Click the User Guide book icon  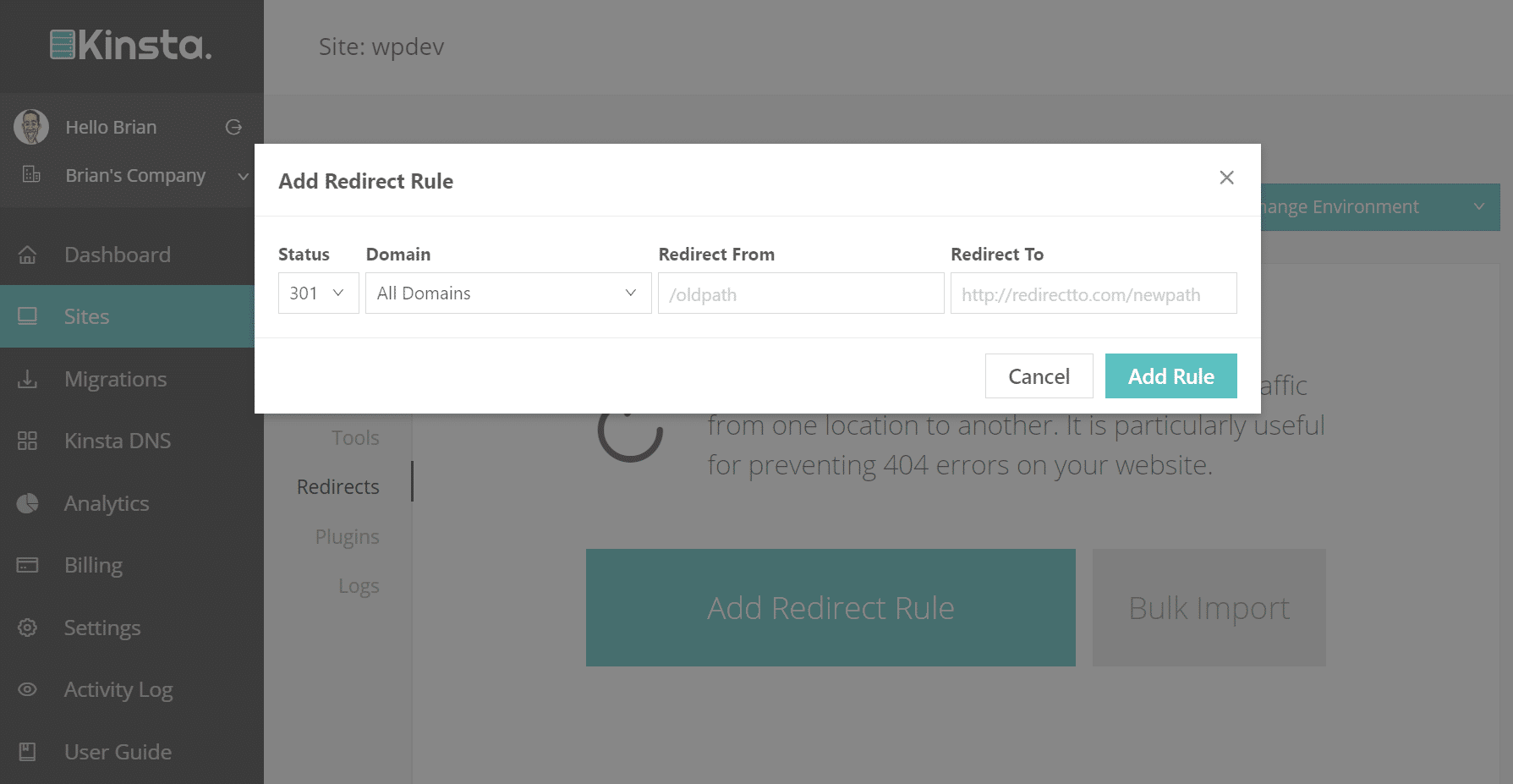tap(28, 751)
